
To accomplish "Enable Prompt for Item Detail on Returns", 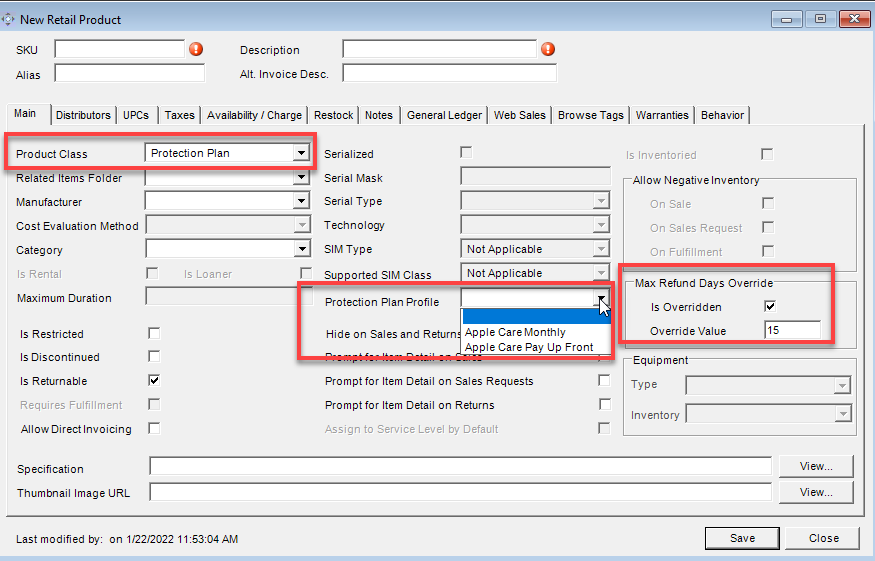I will click(604, 404).
